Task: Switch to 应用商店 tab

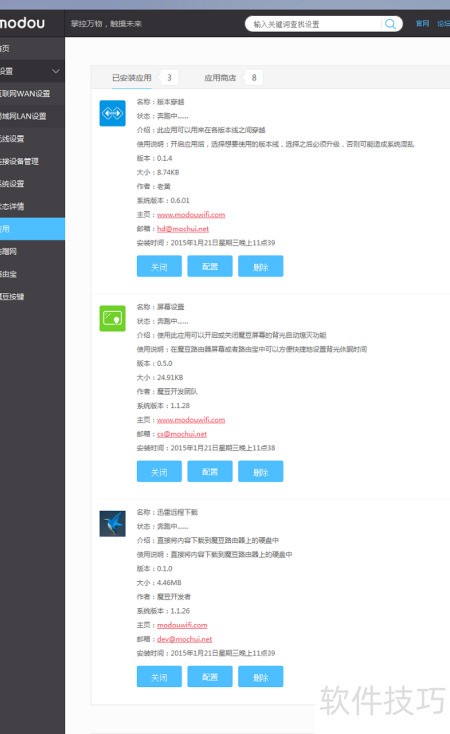Action: click(220, 78)
